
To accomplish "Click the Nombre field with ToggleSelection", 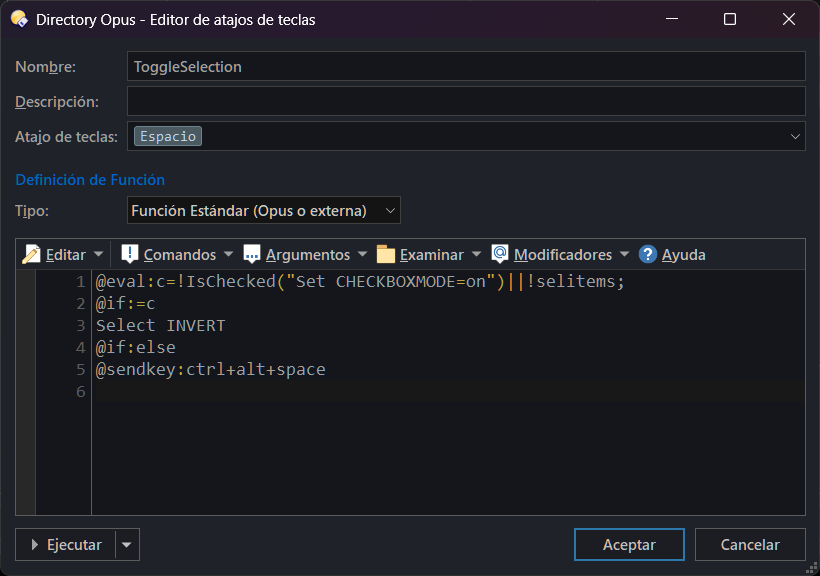I will point(466,66).
